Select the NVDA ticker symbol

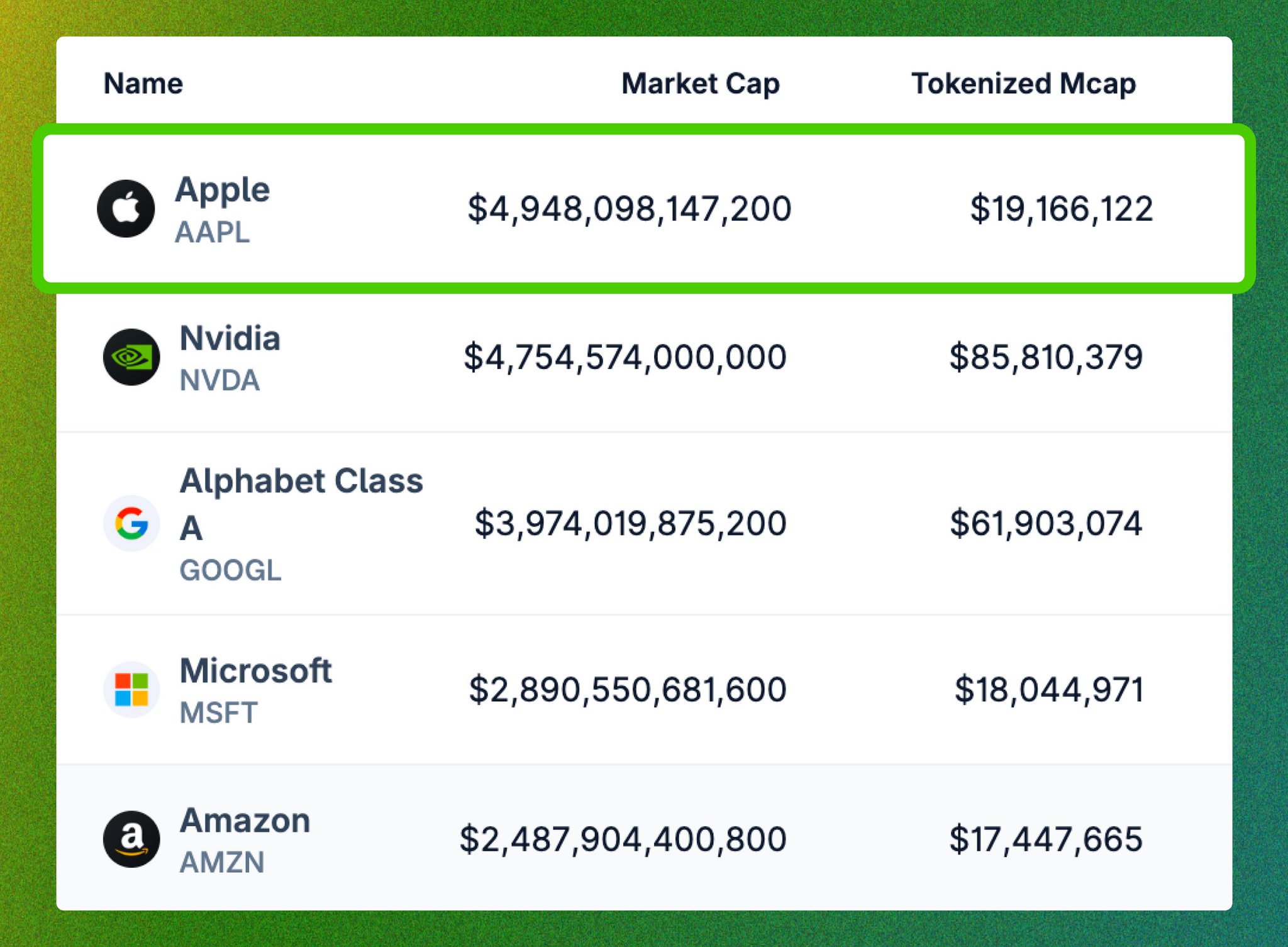219,380
